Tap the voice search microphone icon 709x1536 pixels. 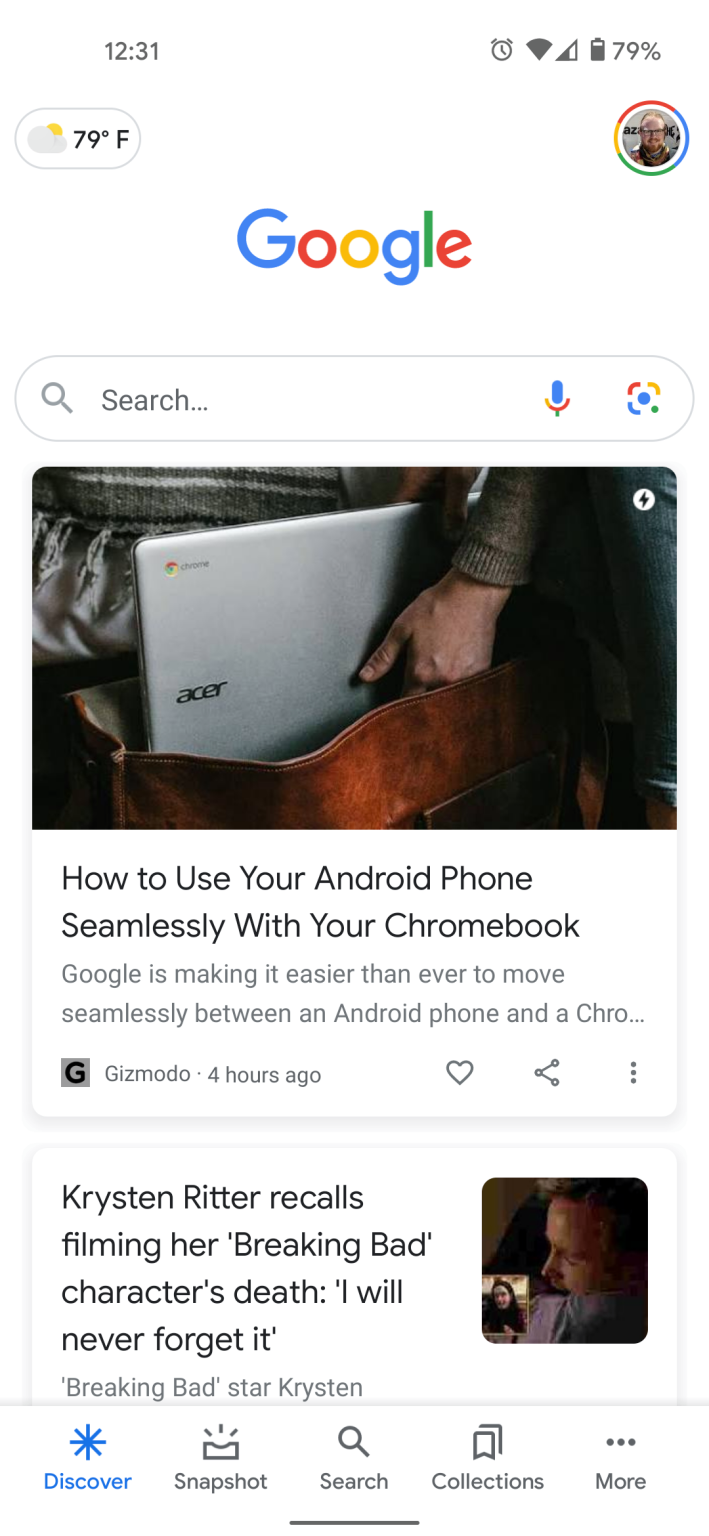pos(557,399)
